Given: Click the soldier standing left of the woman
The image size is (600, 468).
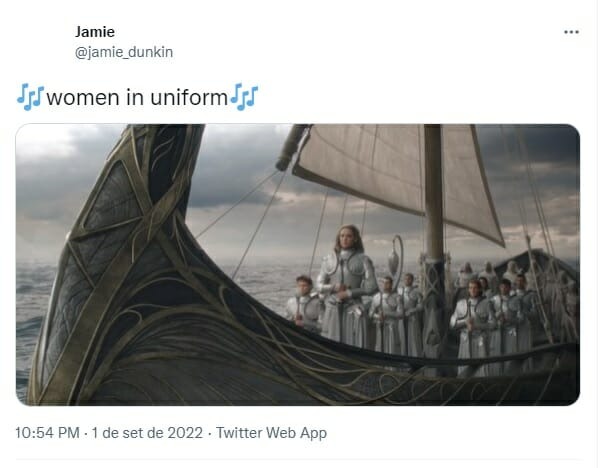Looking at the screenshot, I should 305,302.
